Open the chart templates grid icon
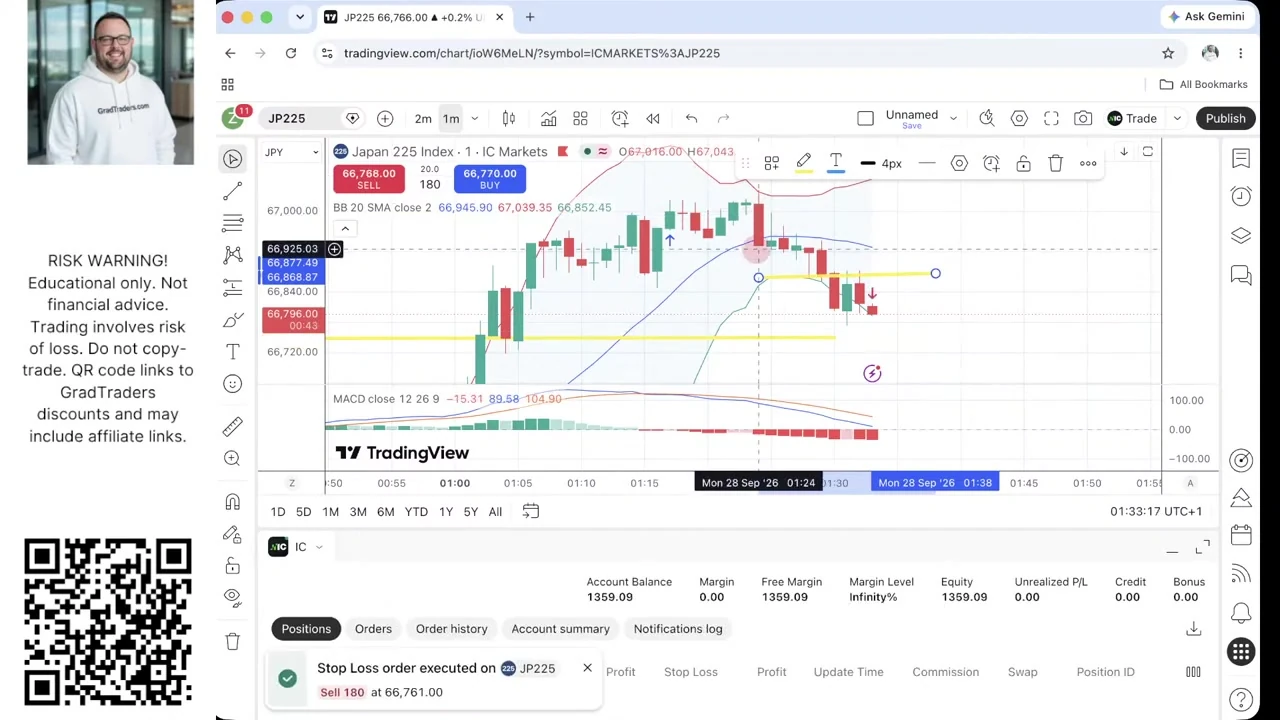Viewport: 1280px width, 720px height. (580, 118)
